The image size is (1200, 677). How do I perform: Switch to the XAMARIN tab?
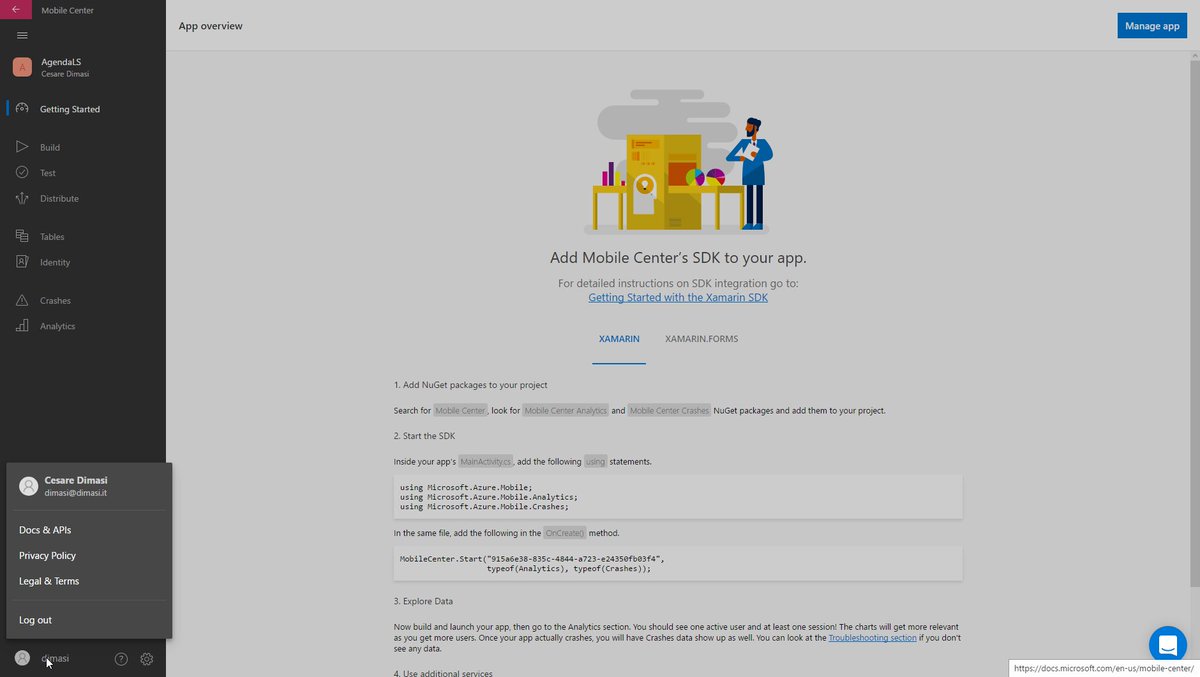[619, 339]
